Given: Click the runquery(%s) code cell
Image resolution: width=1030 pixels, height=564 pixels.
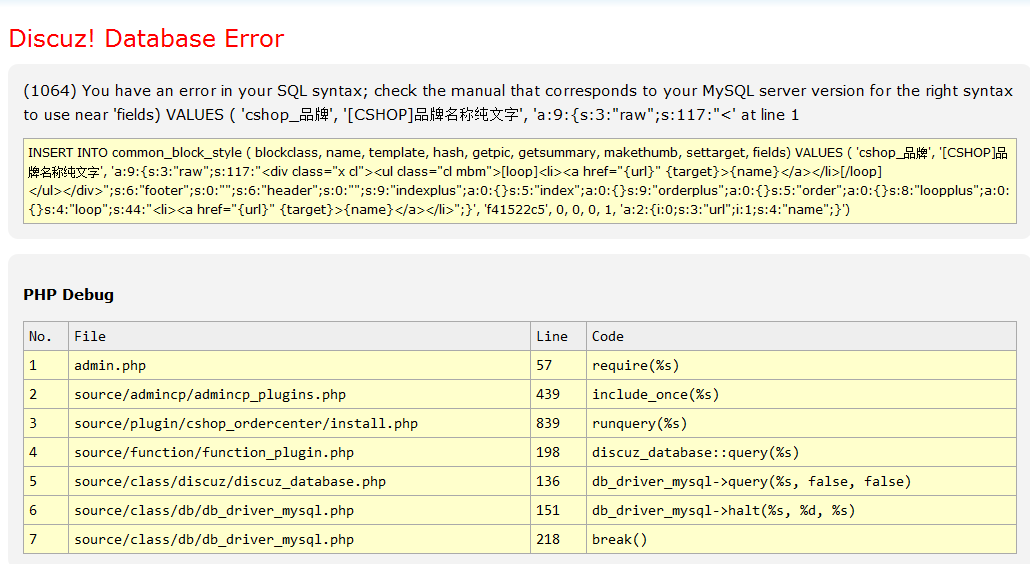Looking at the screenshot, I should pos(801,423).
